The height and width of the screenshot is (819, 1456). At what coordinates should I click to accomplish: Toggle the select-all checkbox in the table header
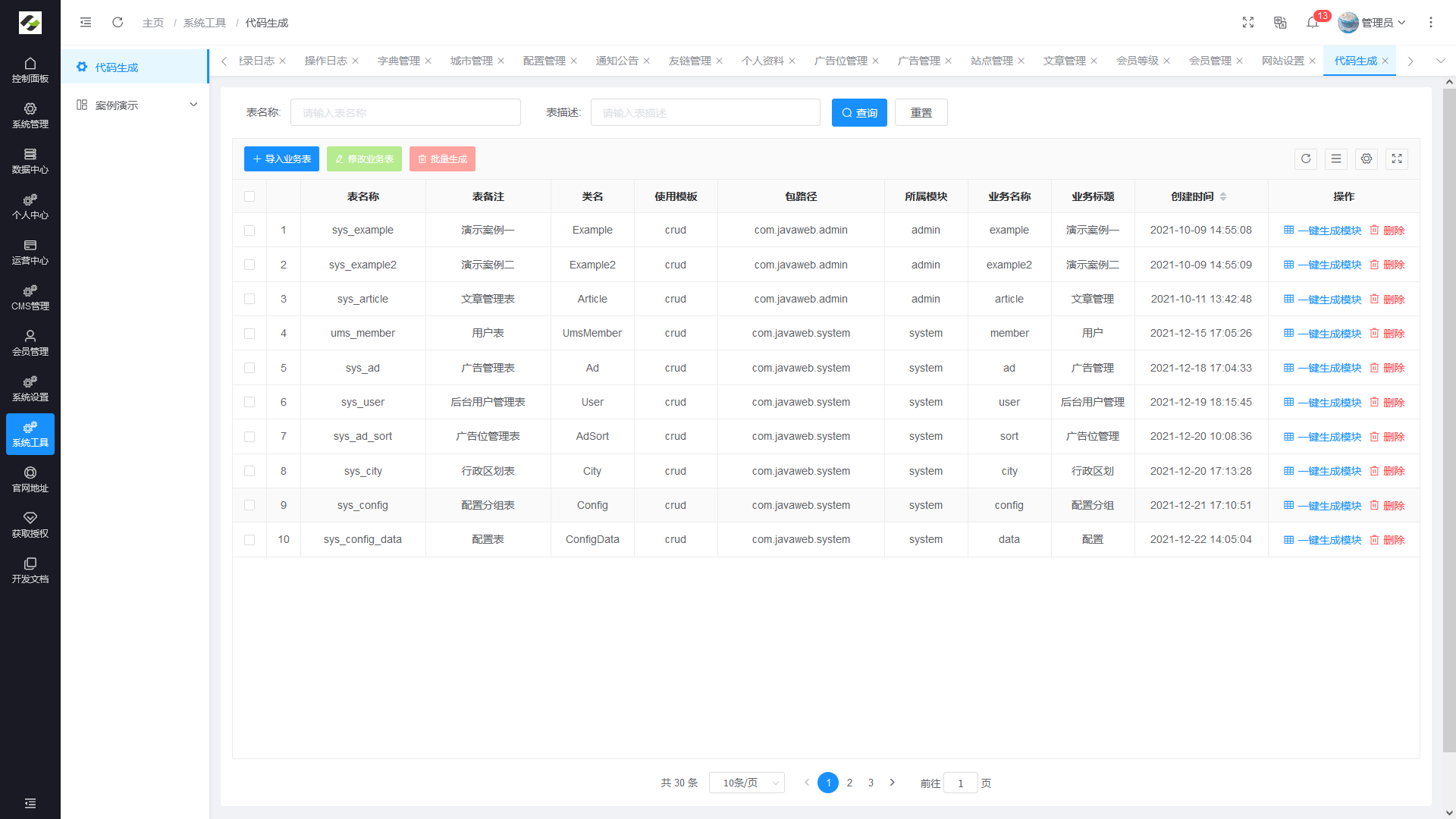point(249,196)
